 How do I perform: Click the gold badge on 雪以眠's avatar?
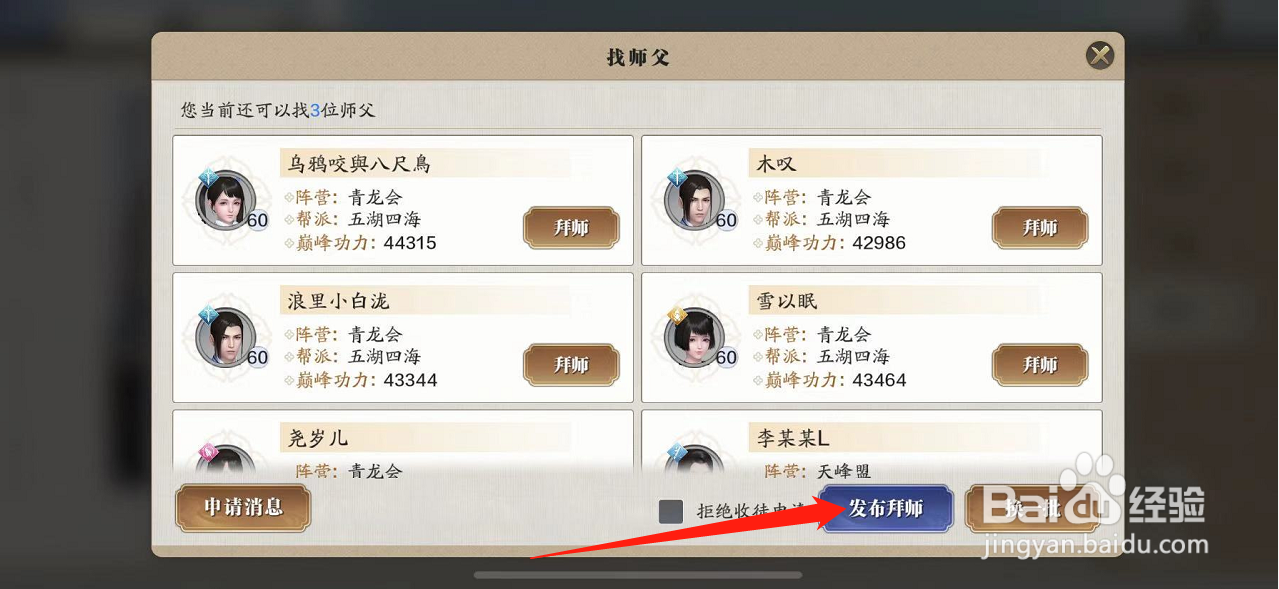coord(676,316)
